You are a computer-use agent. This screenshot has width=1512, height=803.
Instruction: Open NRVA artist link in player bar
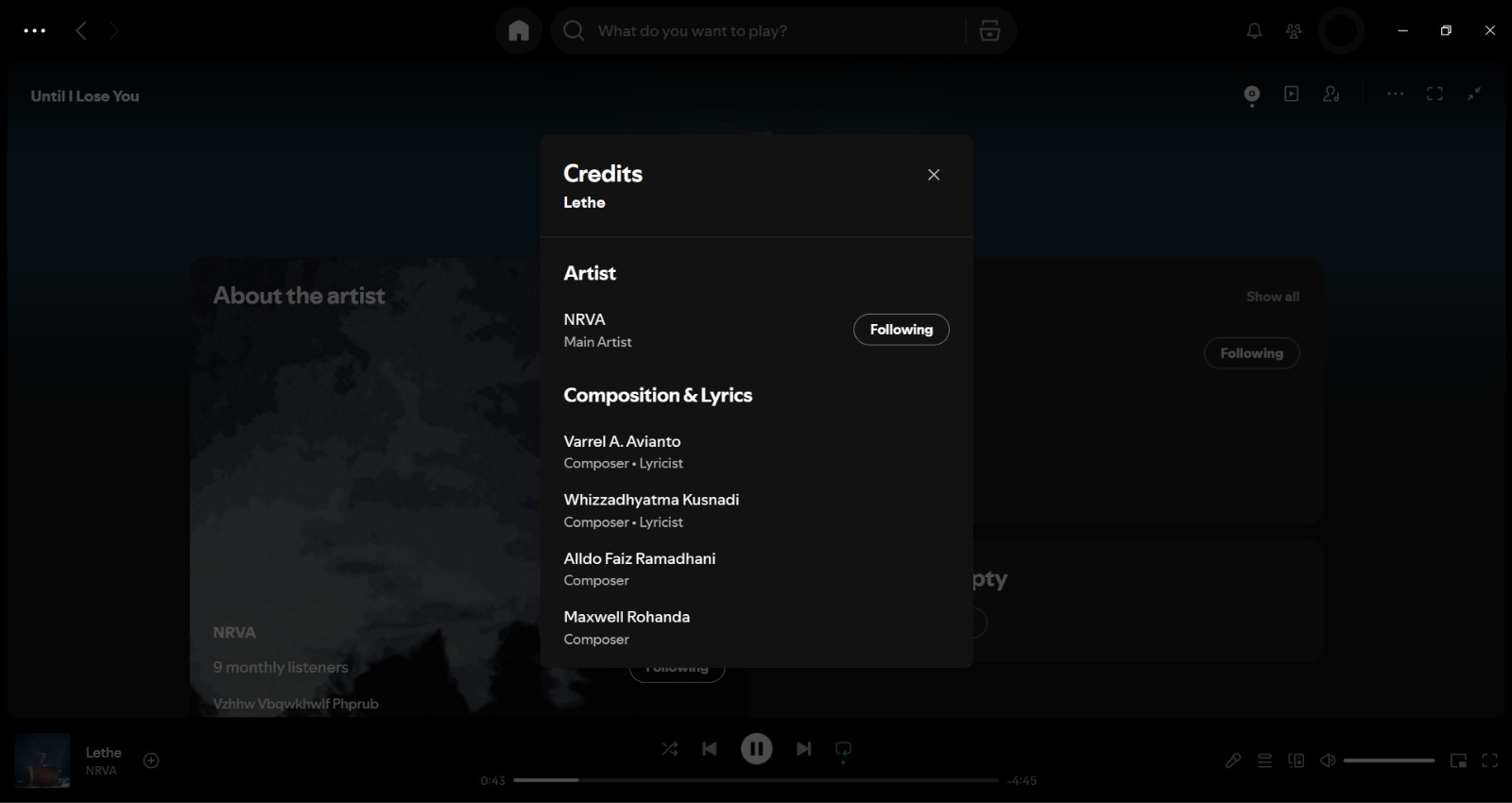pos(101,771)
